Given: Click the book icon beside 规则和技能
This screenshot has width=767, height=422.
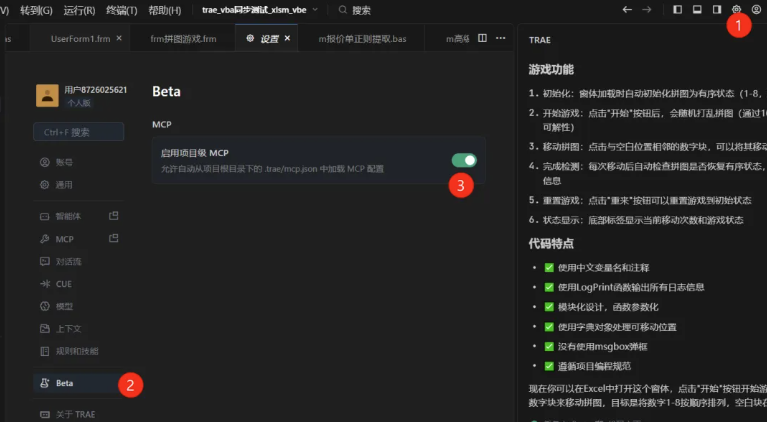Looking at the screenshot, I should [45, 351].
